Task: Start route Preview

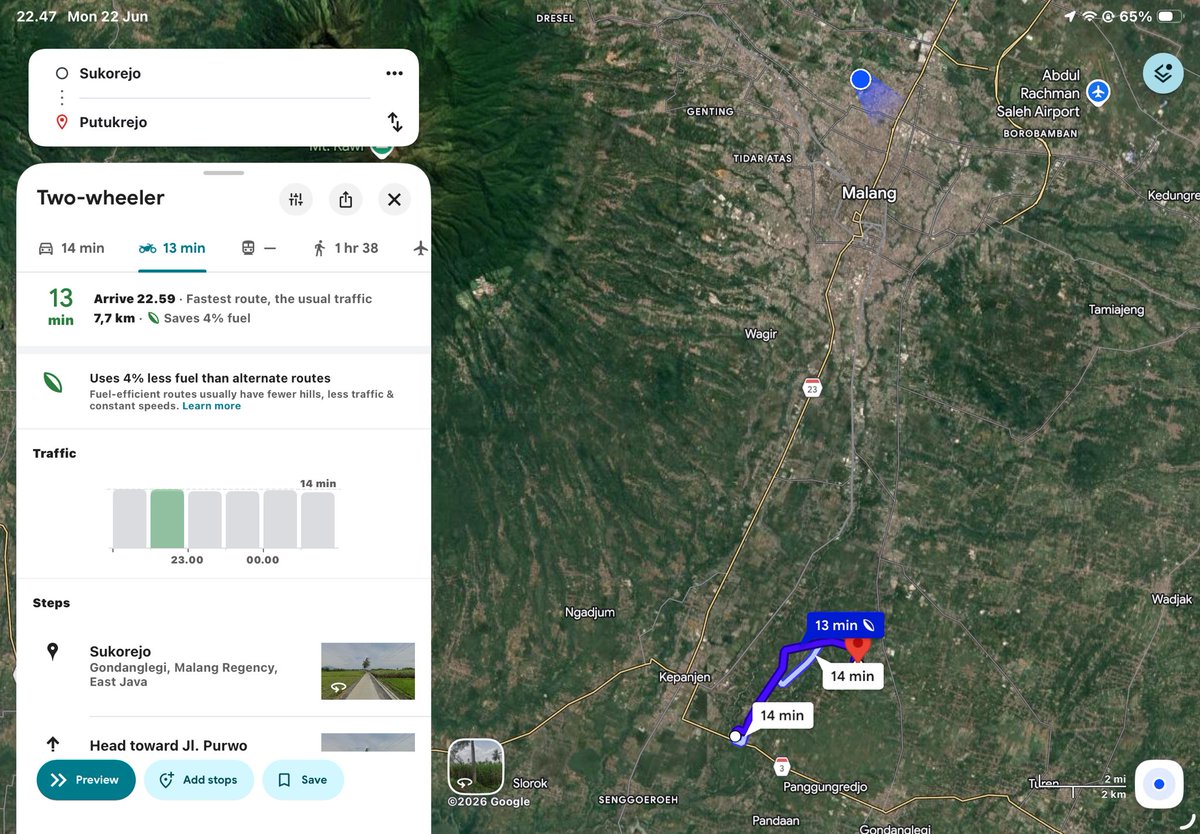Action: click(86, 780)
